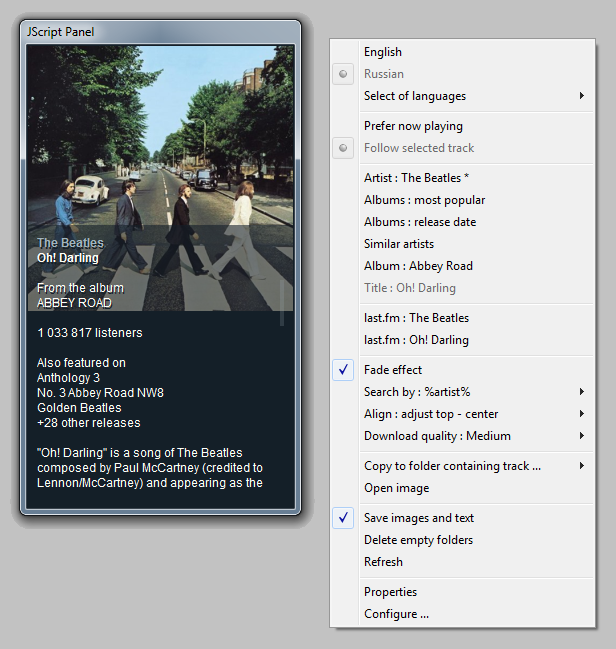
Task: Open the Download quality Medium submenu
Action: (x=436, y=436)
